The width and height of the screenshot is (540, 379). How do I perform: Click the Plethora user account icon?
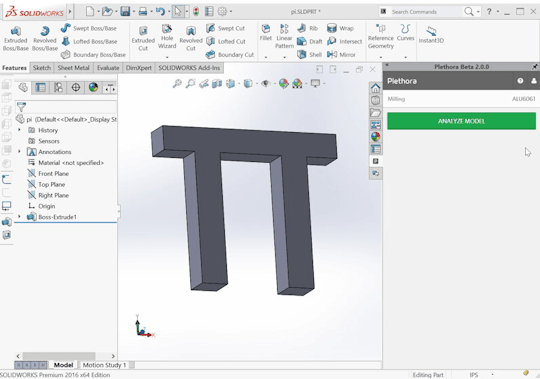(533, 81)
